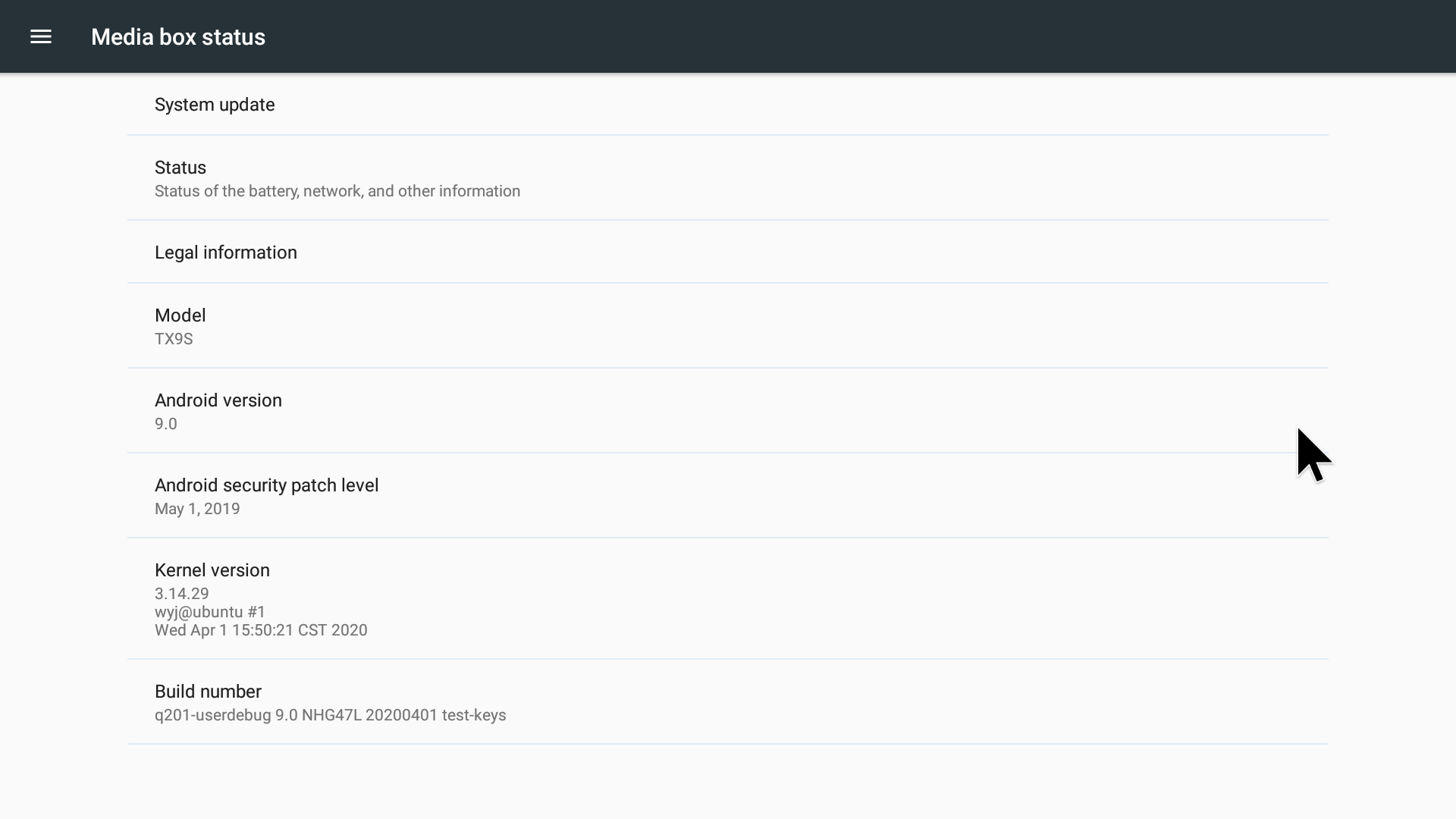Open the Status row
Image resolution: width=1456 pixels, height=819 pixels.
728,178
